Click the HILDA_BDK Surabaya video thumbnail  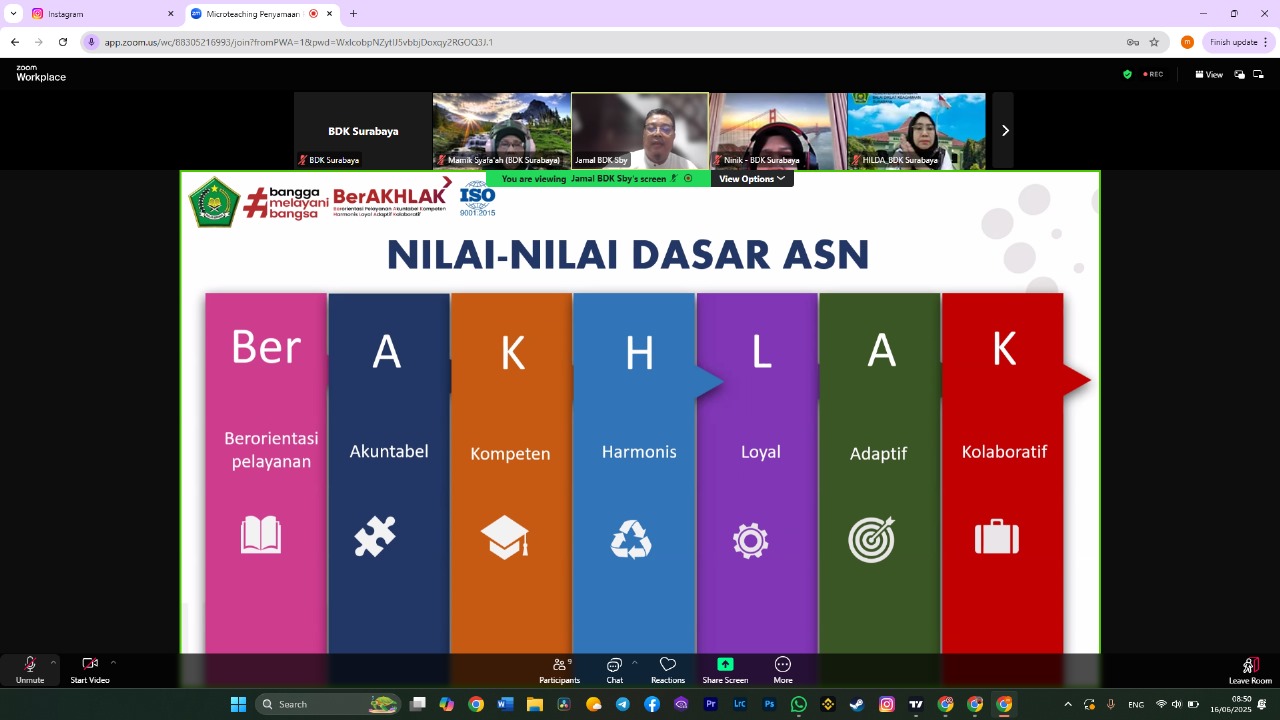point(916,130)
